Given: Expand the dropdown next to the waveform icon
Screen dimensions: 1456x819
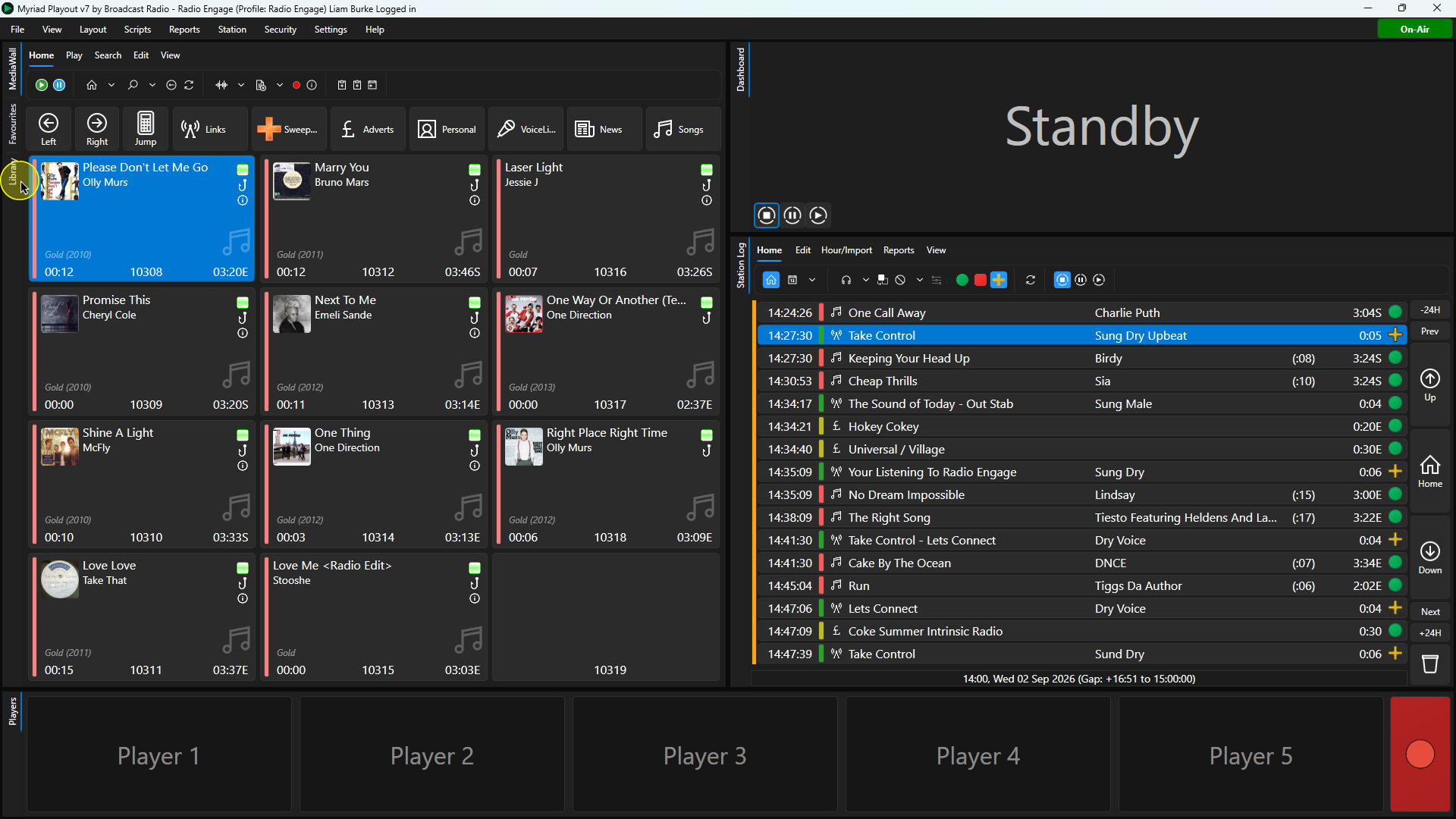Looking at the screenshot, I should coord(241,85).
